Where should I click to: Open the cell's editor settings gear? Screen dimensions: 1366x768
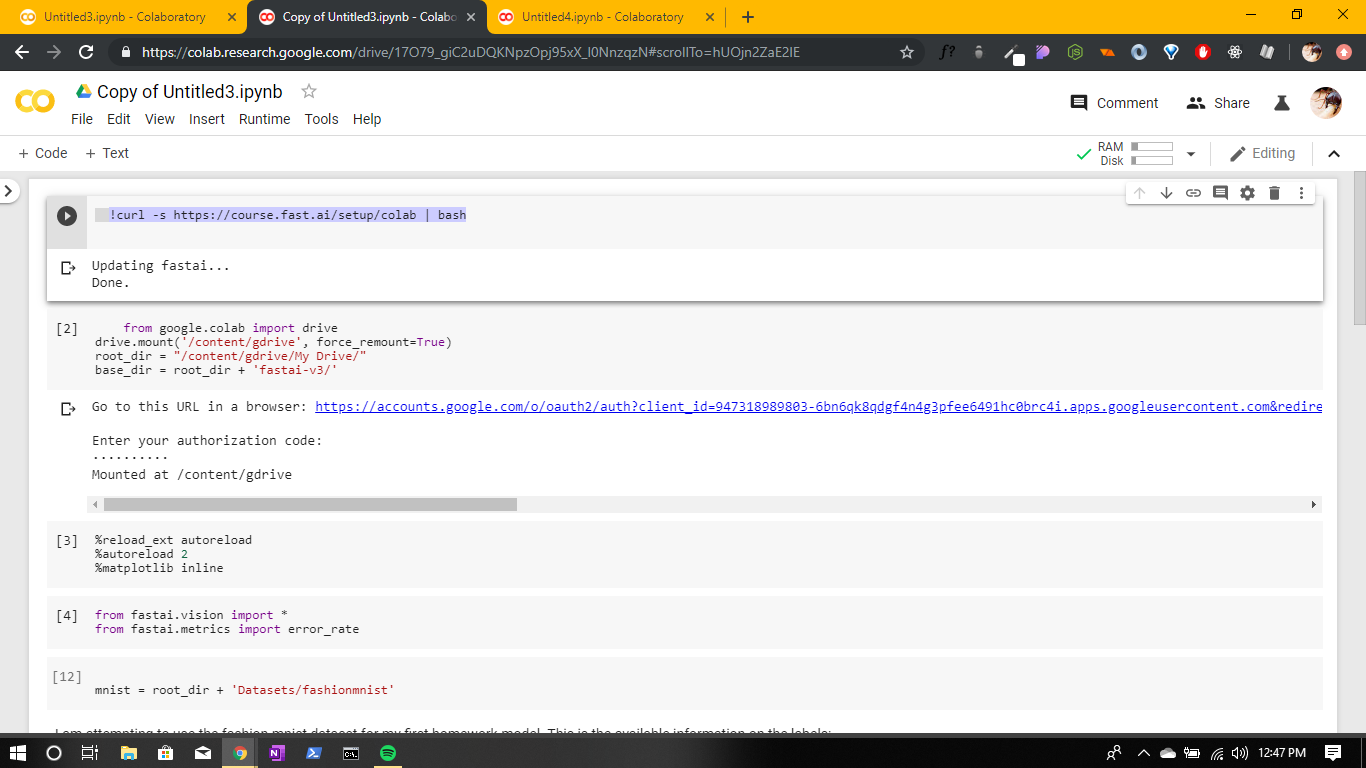(1247, 193)
